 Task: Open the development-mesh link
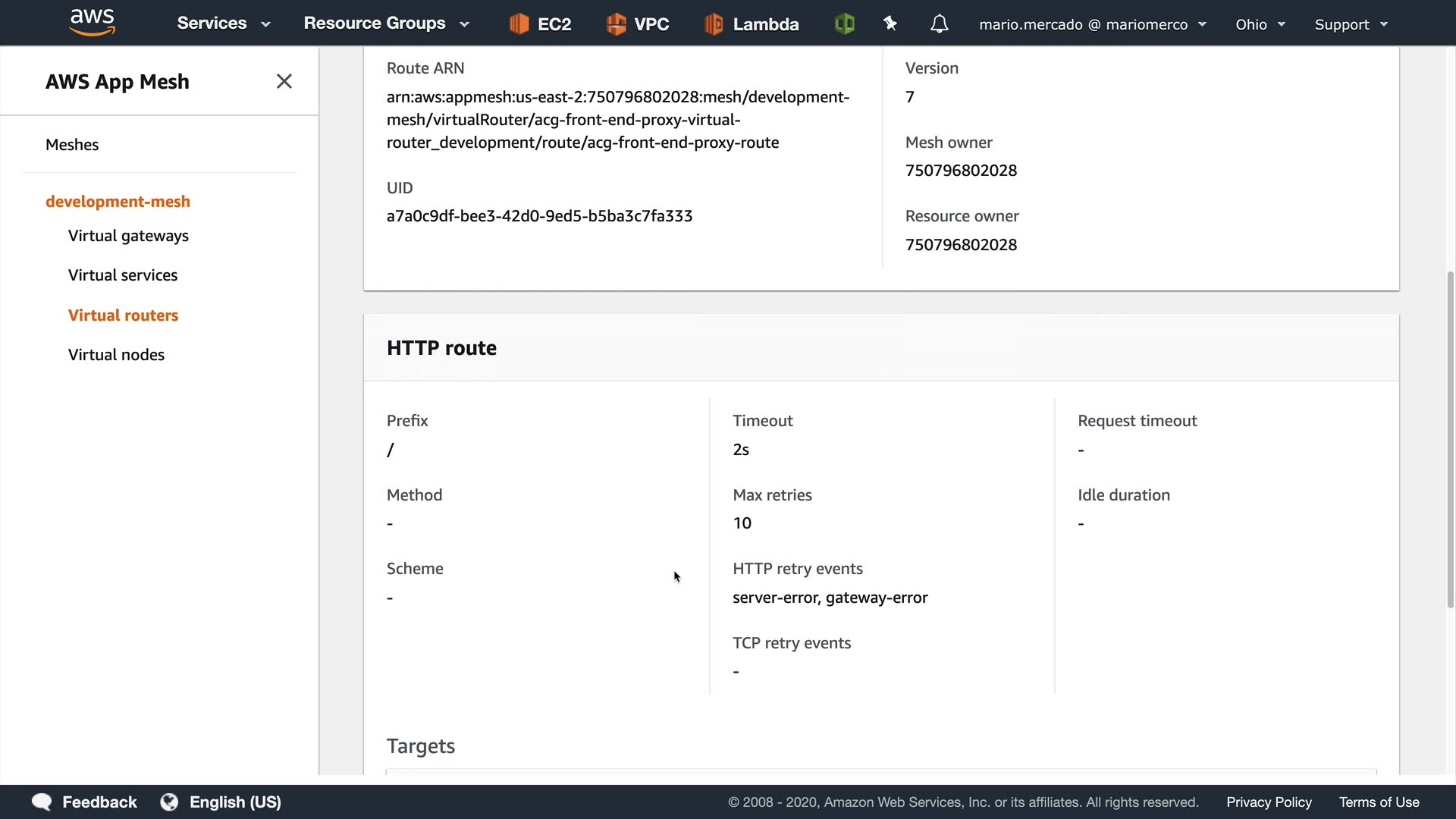click(118, 202)
